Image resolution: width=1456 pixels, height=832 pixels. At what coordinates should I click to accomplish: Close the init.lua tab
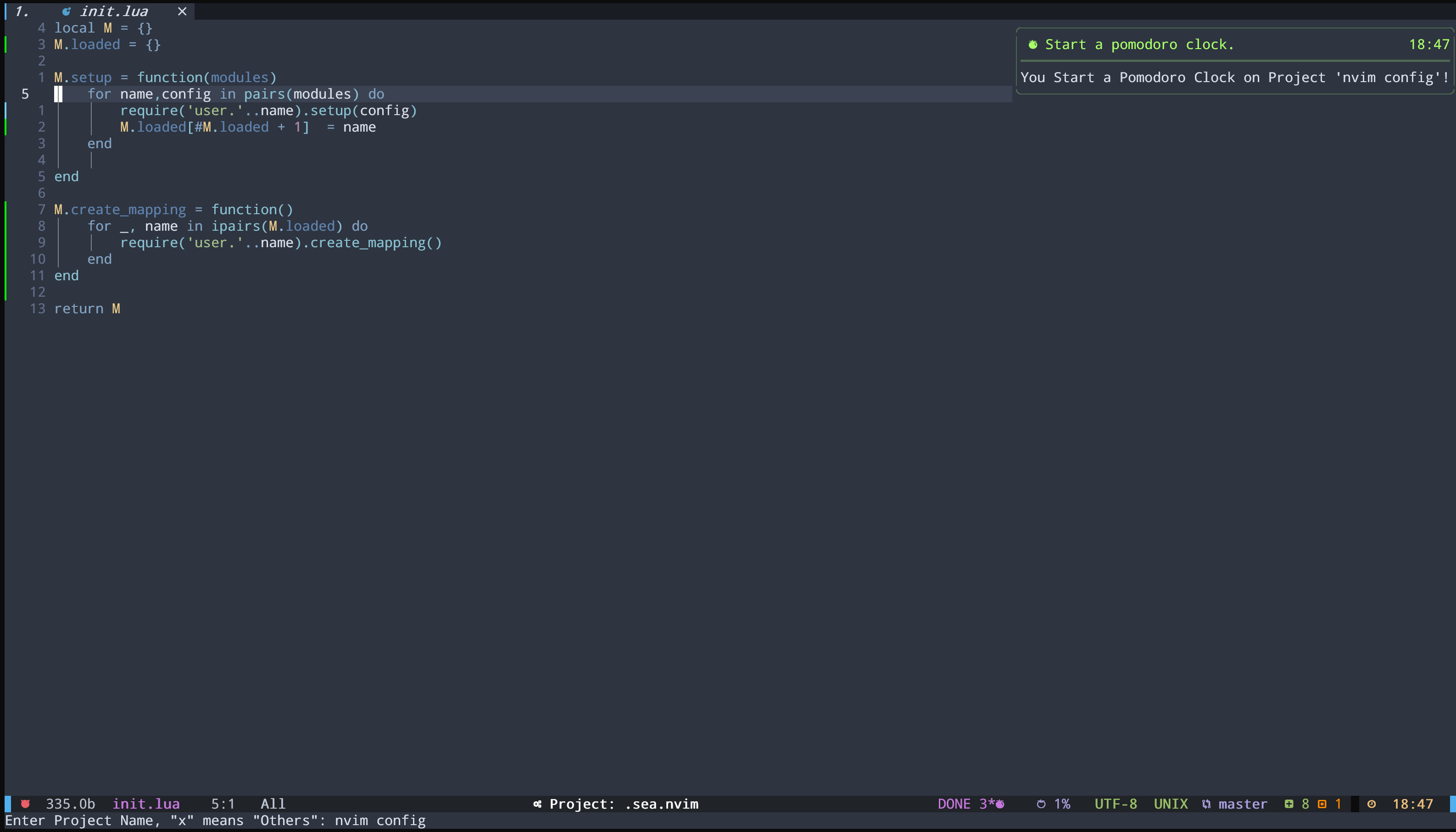pos(182,11)
